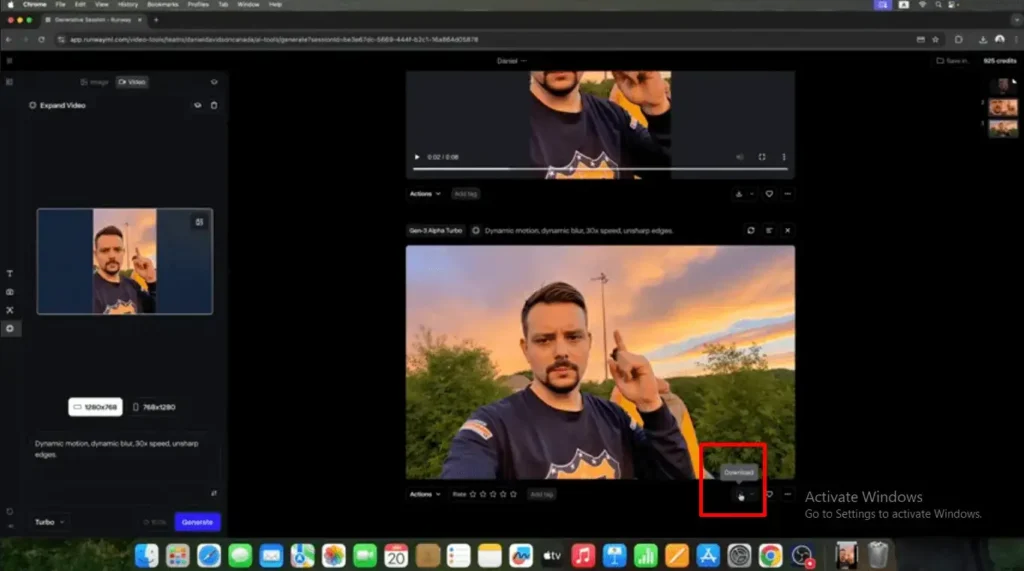This screenshot has height=571, width=1024.
Task: Open the Daniel session name dropdown
Action: pos(511,61)
